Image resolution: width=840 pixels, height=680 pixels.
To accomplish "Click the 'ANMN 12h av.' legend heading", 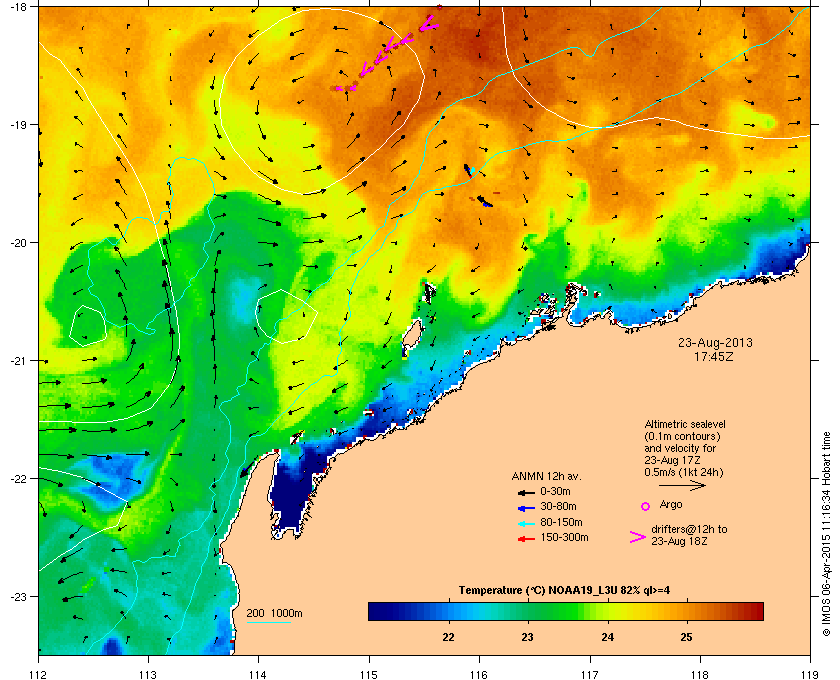I will click(x=546, y=476).
